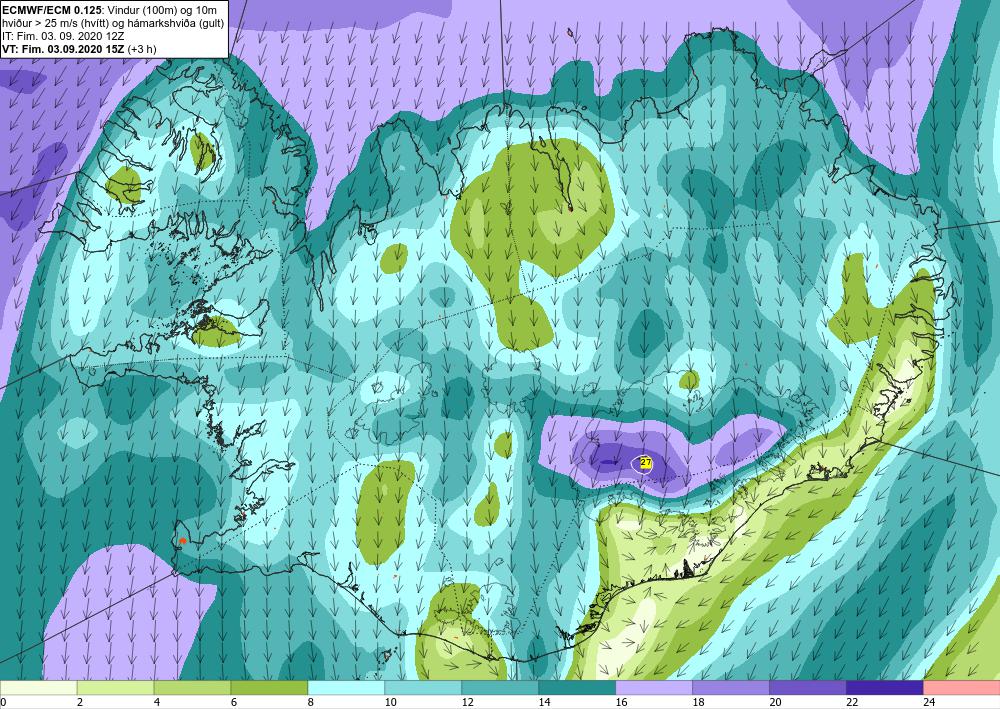Pick the pale cyan 8–10 m/s legend swatch

point(346,688)
